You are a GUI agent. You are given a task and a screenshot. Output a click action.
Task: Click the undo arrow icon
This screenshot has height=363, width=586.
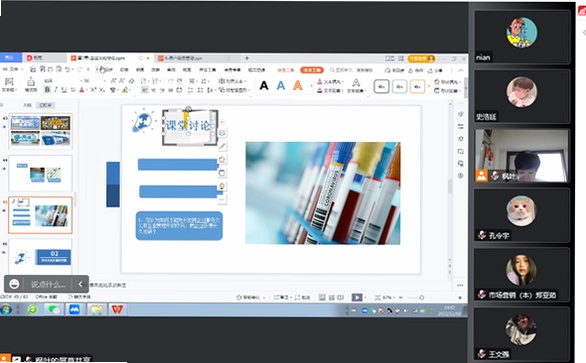(x=67, y=70)
